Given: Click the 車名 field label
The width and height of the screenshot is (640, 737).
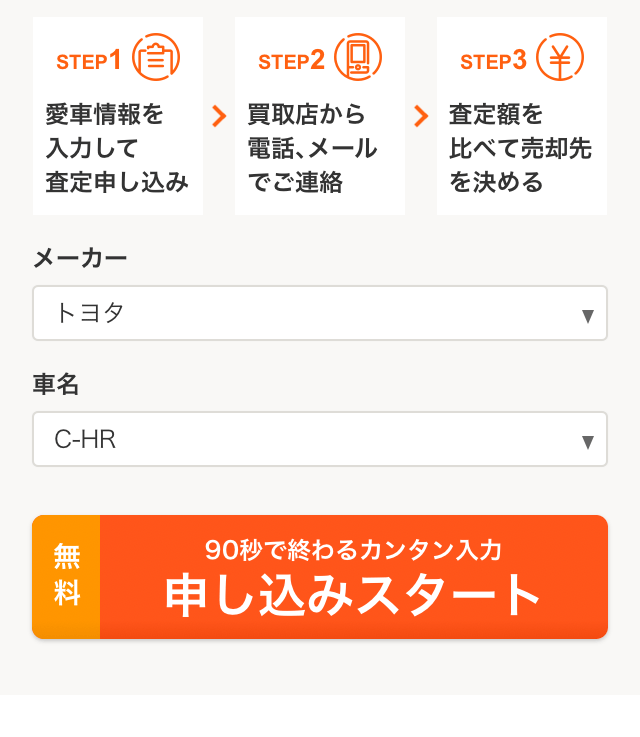Looking at the screenshot, I should pos(56,385).
